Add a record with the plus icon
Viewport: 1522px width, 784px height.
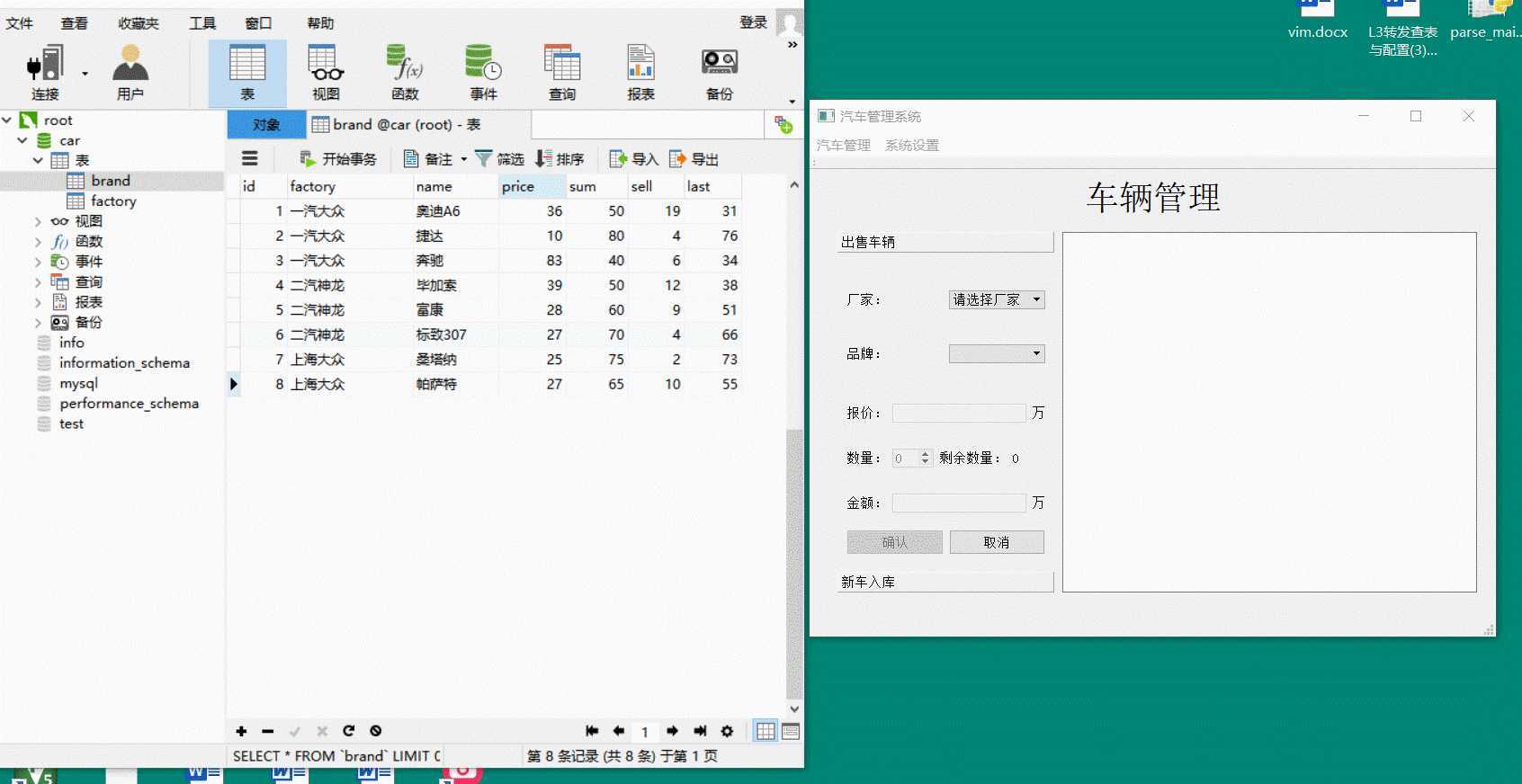pyautogui.click(x=241, y=731)
